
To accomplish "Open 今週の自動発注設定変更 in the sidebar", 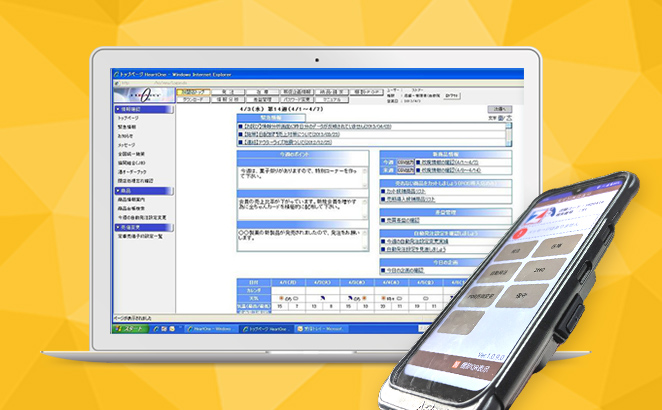I will 142,217.
